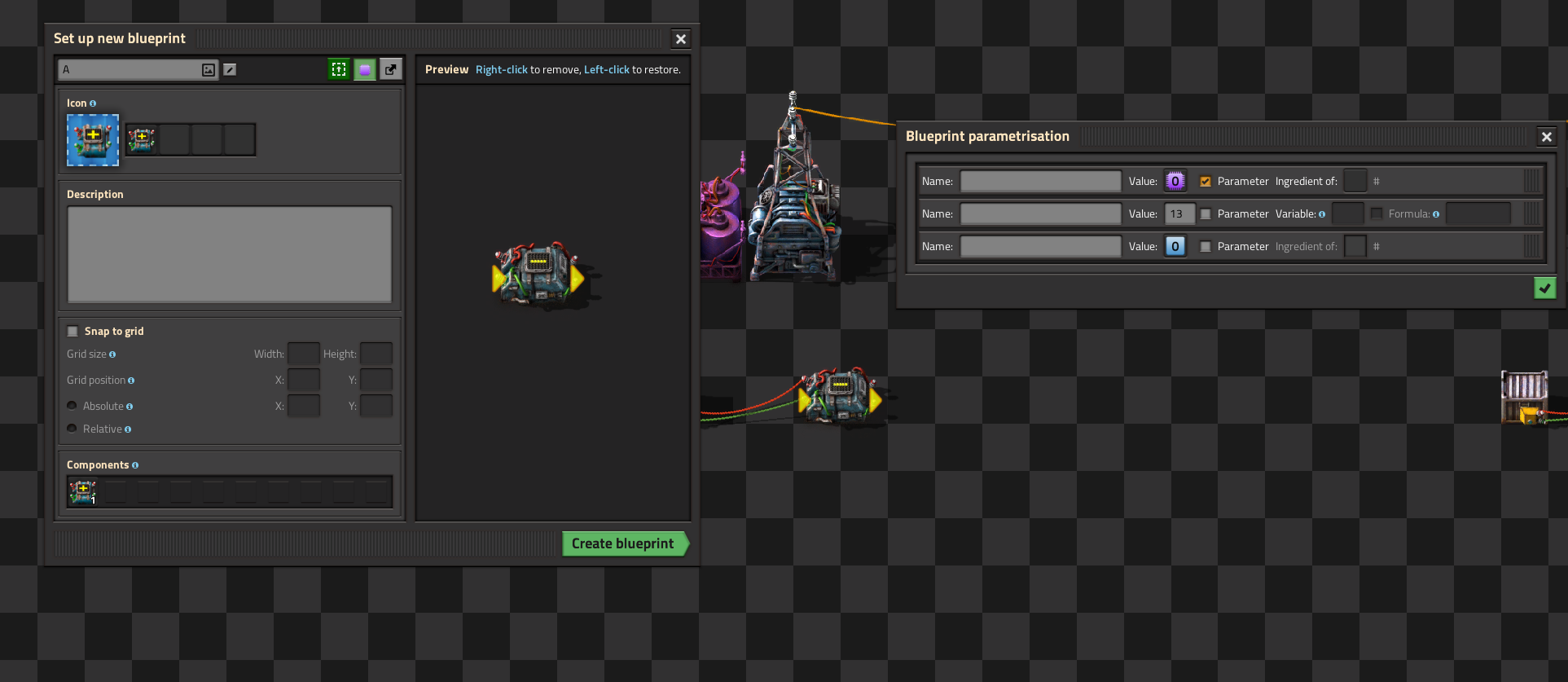Click the Create blueprint button
The image size is (1568, 682).
click(624, 543)
